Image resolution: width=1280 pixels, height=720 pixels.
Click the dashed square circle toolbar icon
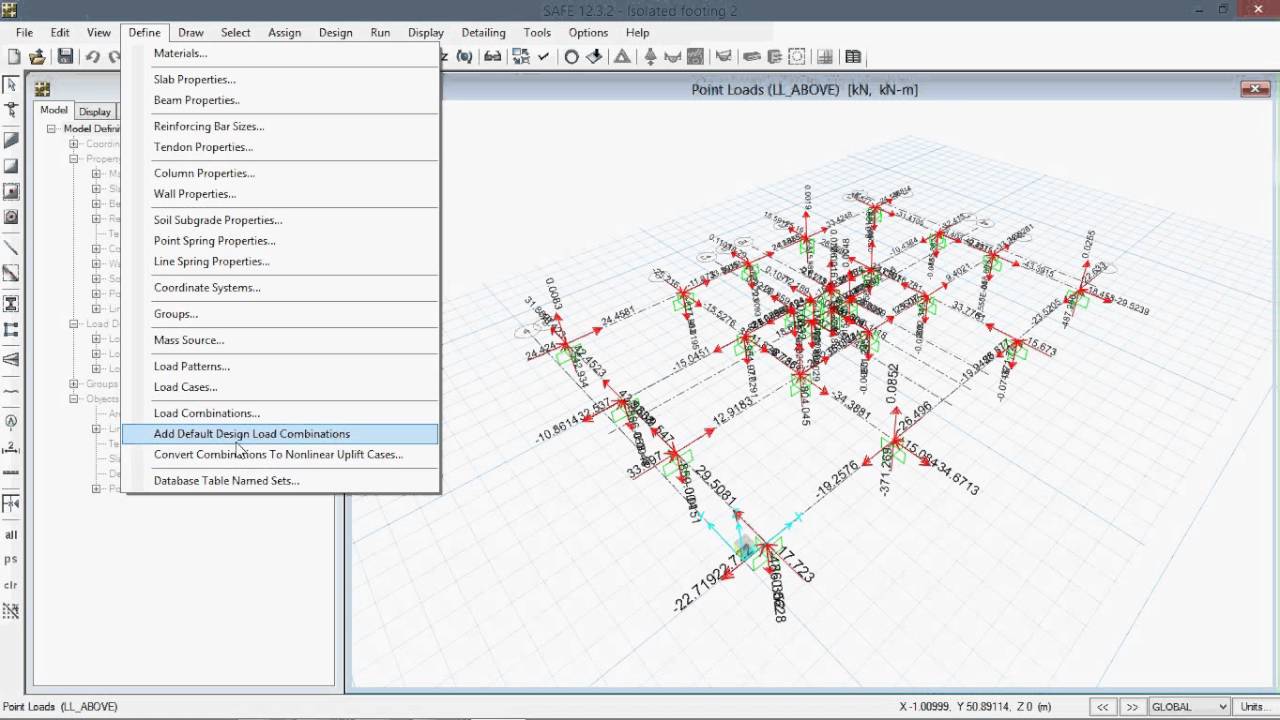[797, 57]
